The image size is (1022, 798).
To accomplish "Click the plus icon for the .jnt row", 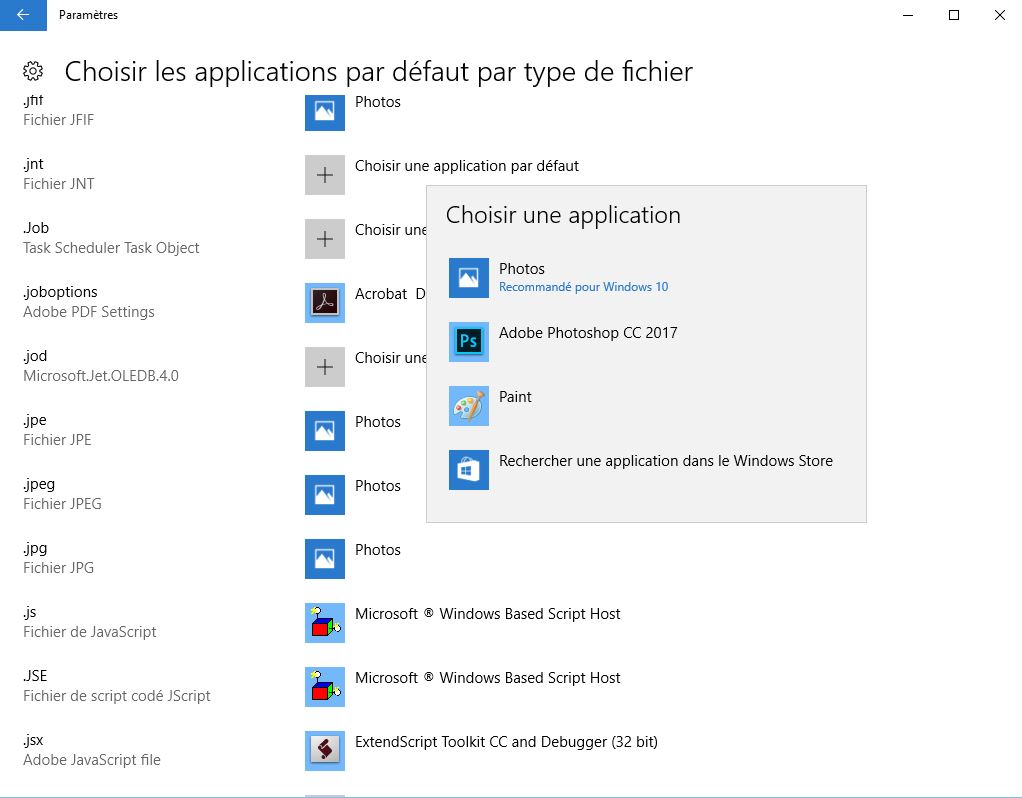I will (x=325, y=175).
